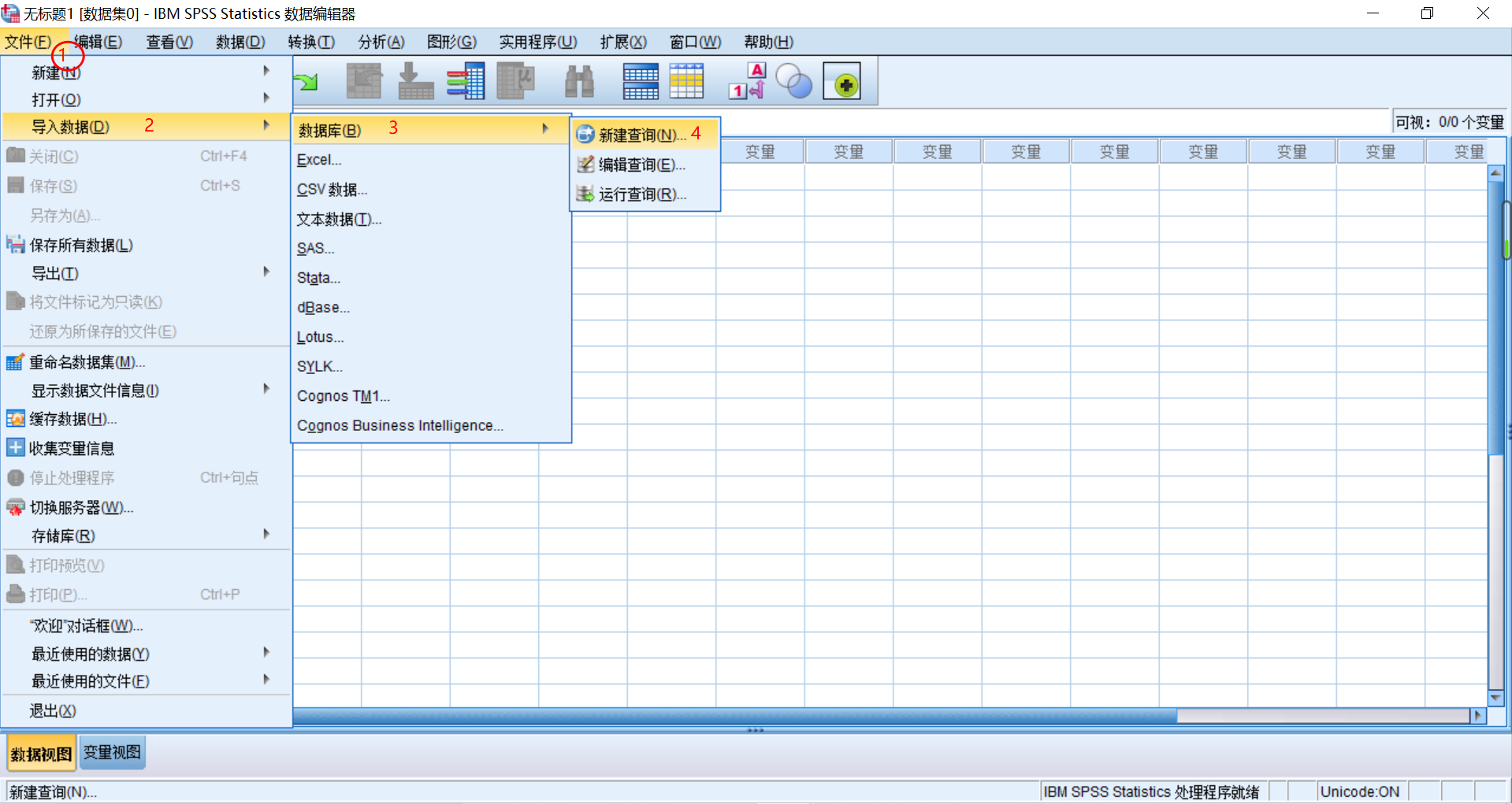The height and width of the screenshot is (804, 1512).
Task: Open the Variables info toolbar icon
Action: (x=466, y=80)
